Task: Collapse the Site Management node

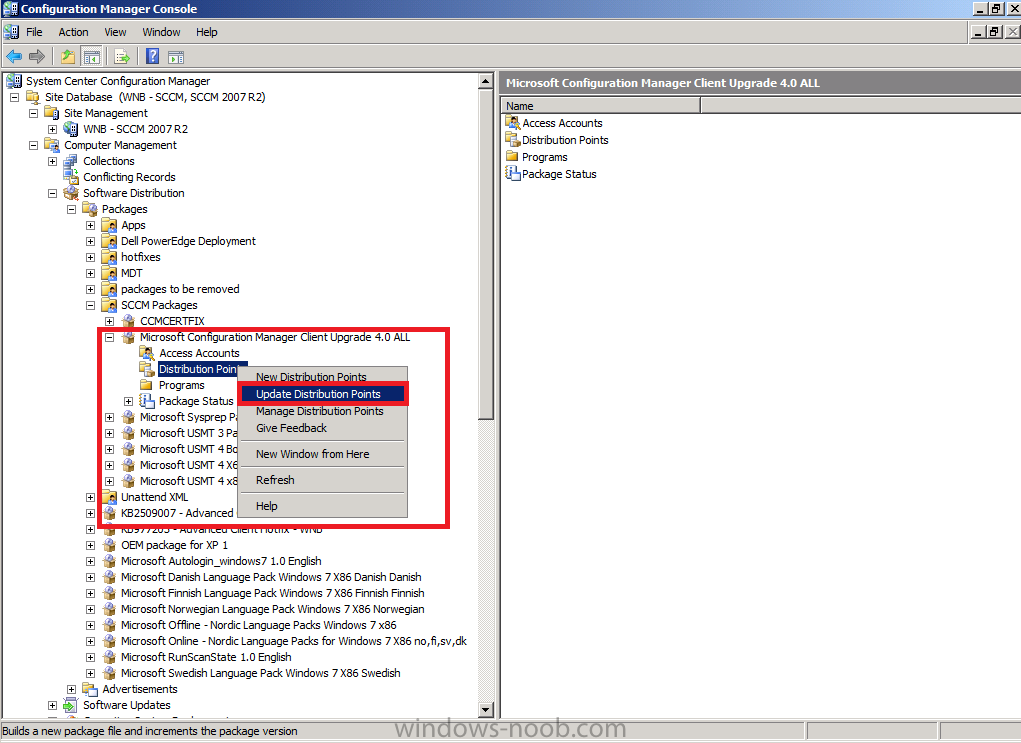Action: (x=33, y=113)
